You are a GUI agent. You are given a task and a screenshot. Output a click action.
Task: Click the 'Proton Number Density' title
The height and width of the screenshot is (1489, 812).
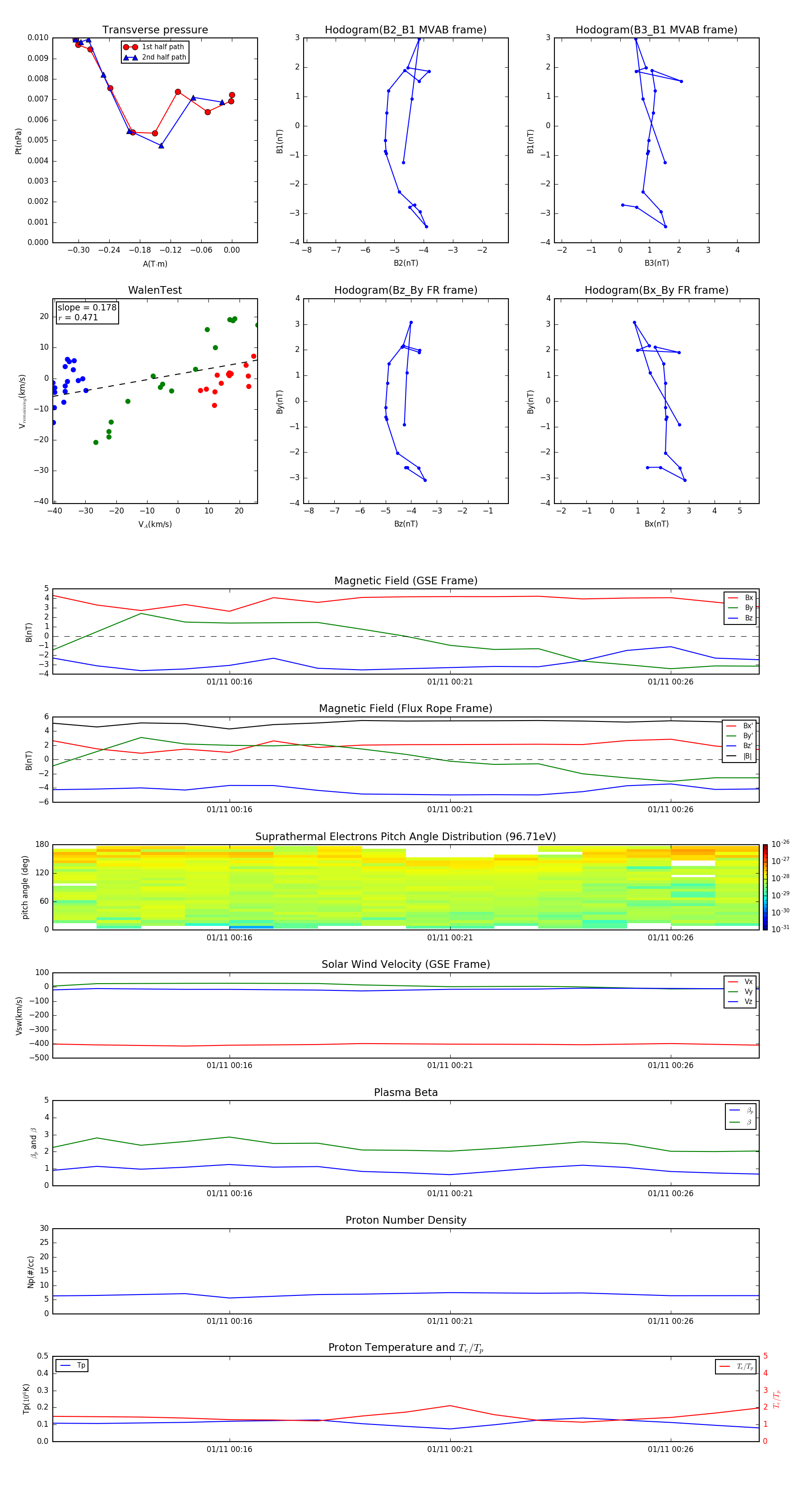pyautogui.click(x=406, y=1221)
